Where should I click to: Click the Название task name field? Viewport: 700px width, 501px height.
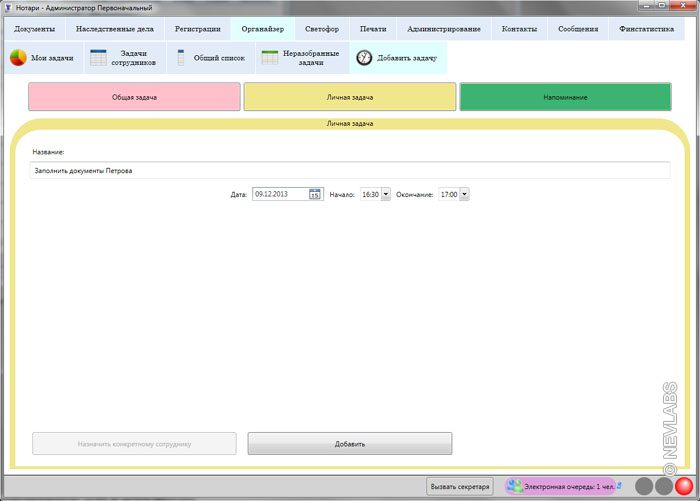(350, 170)
